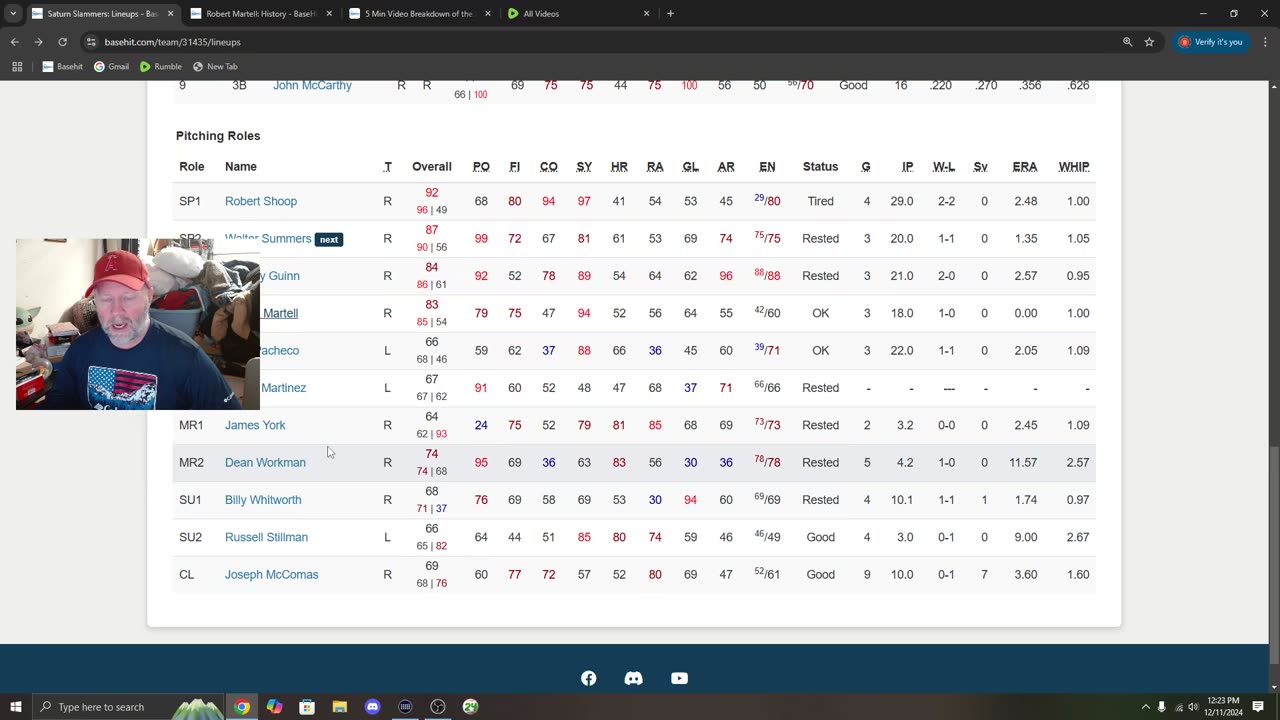Show hidden system tray icons
Screen dimensions: 1280x720
click(1144, 707)
